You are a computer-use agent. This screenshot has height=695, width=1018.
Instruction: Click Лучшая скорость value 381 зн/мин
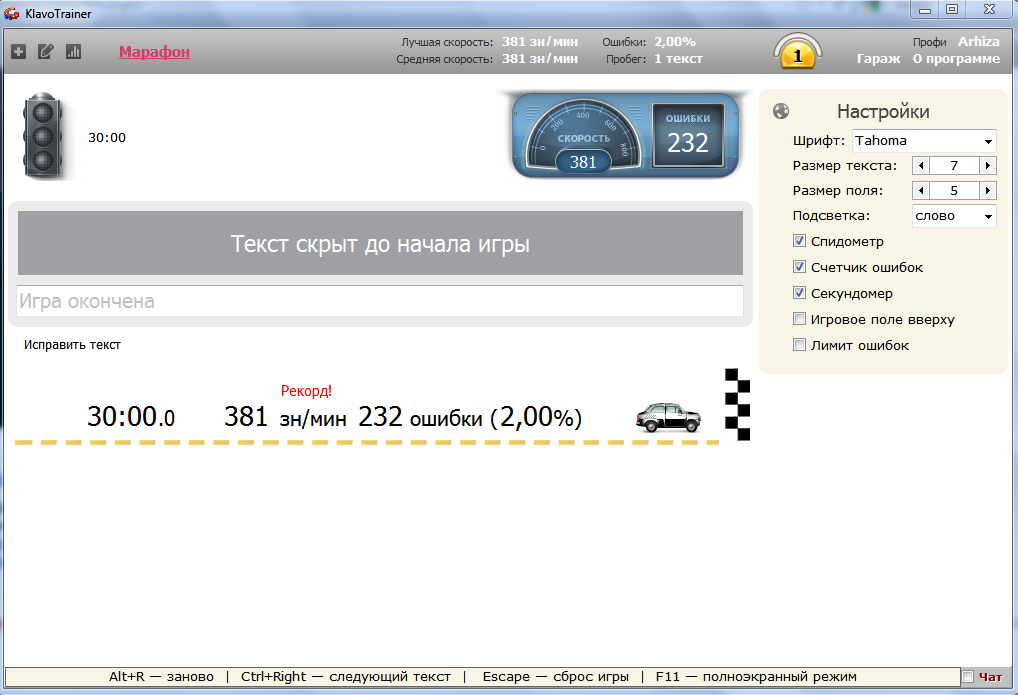[540, 42]
